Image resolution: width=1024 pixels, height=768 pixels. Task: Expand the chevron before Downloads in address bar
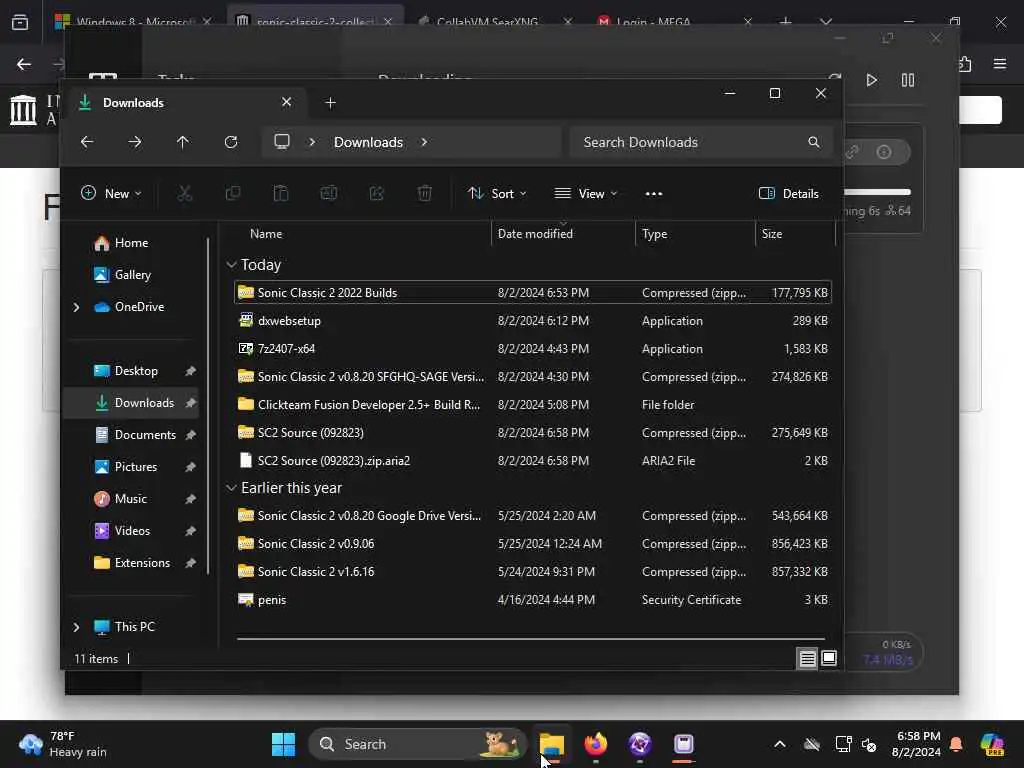point(312,142)
